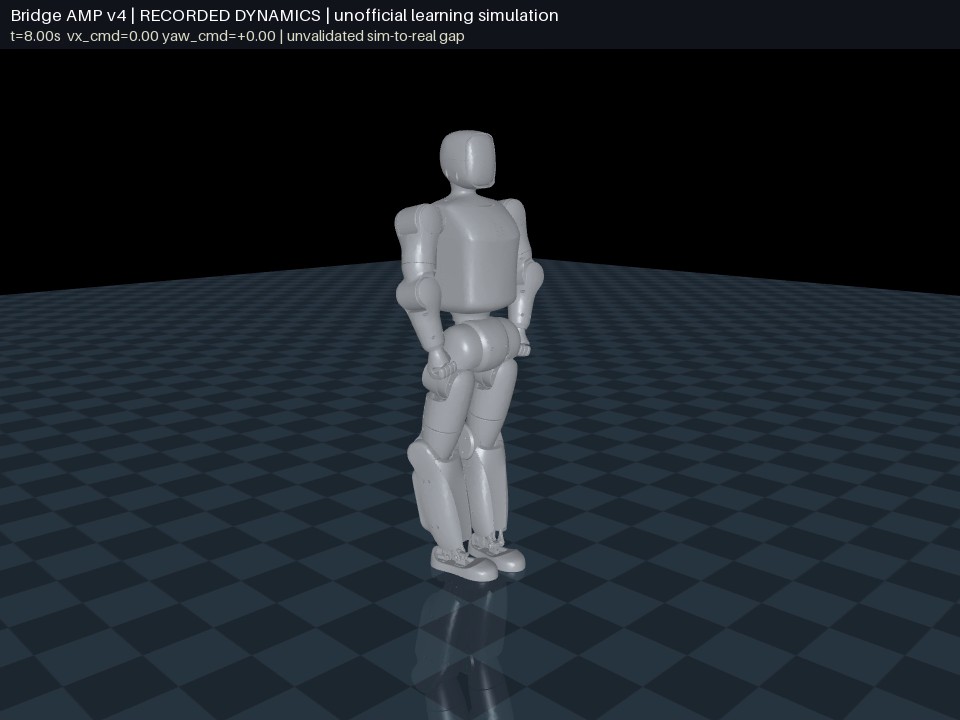This screenshot has height=720, width=960.
Task: Click the "yaw_cmd=+0.00" value
Action: [x=219, y=36]
